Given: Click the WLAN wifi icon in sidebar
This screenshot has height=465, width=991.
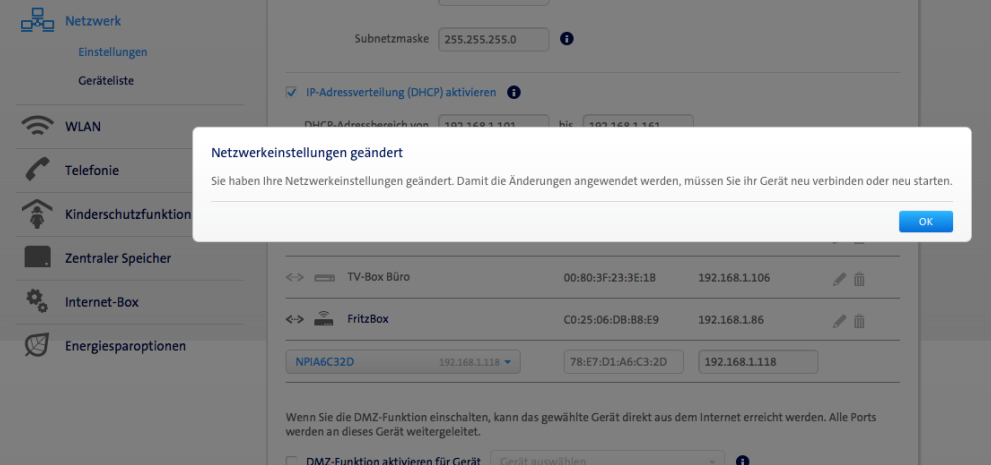Looking at the screenshot, I should click(x=38, y=127).
